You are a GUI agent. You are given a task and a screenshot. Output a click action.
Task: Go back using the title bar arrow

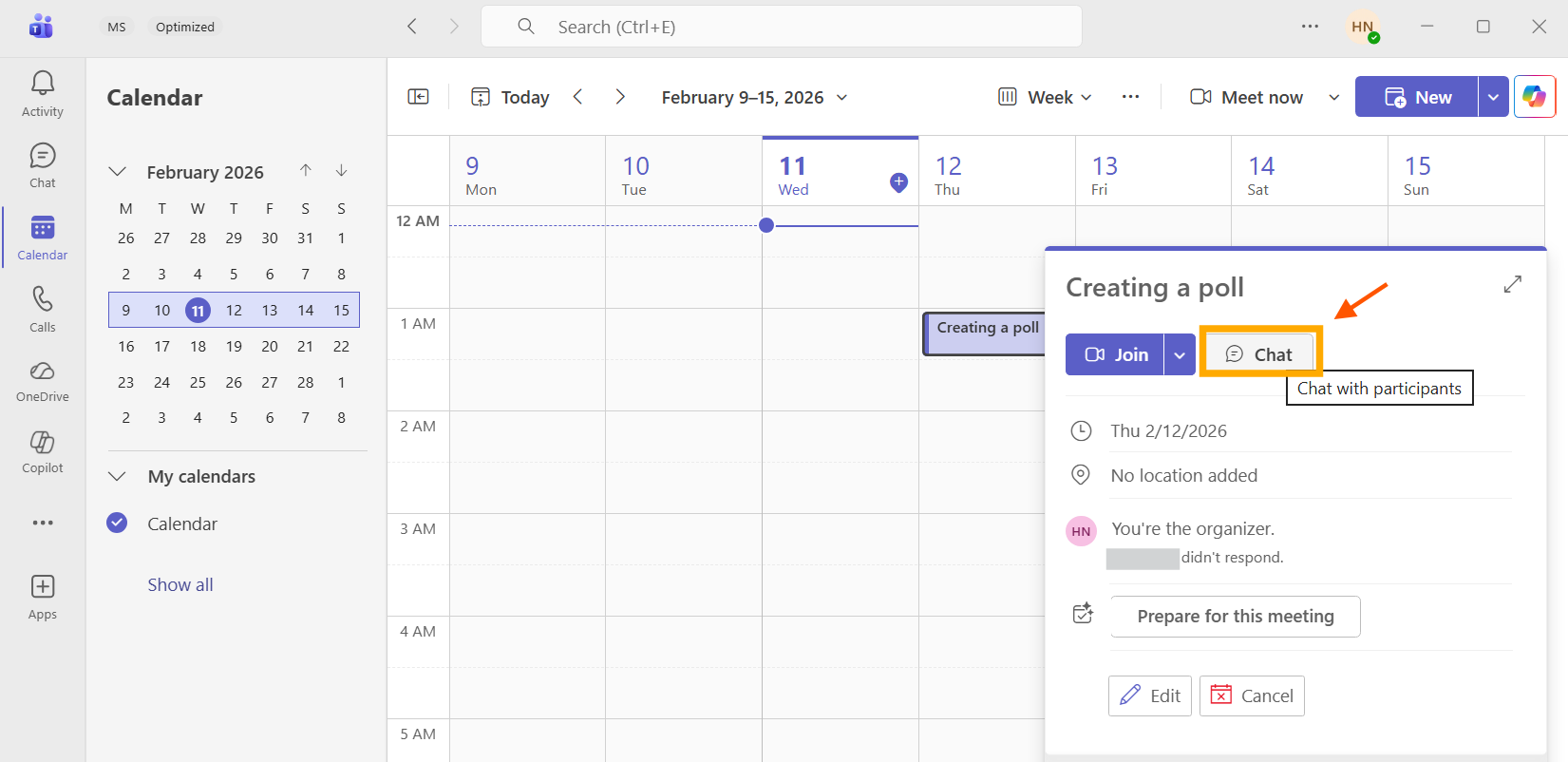tap(412, 27)
